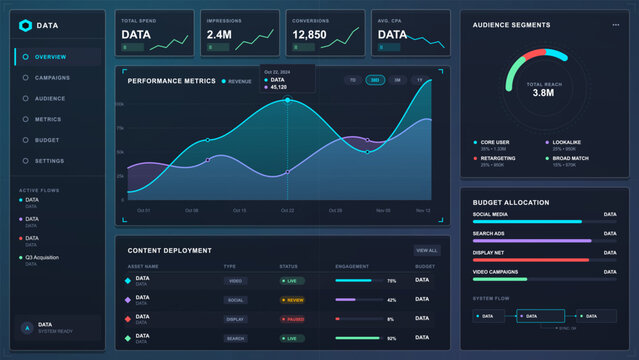Click the circle icon beside Audience
The width and height of the screenshot is (639, 360).
(26, 98)
